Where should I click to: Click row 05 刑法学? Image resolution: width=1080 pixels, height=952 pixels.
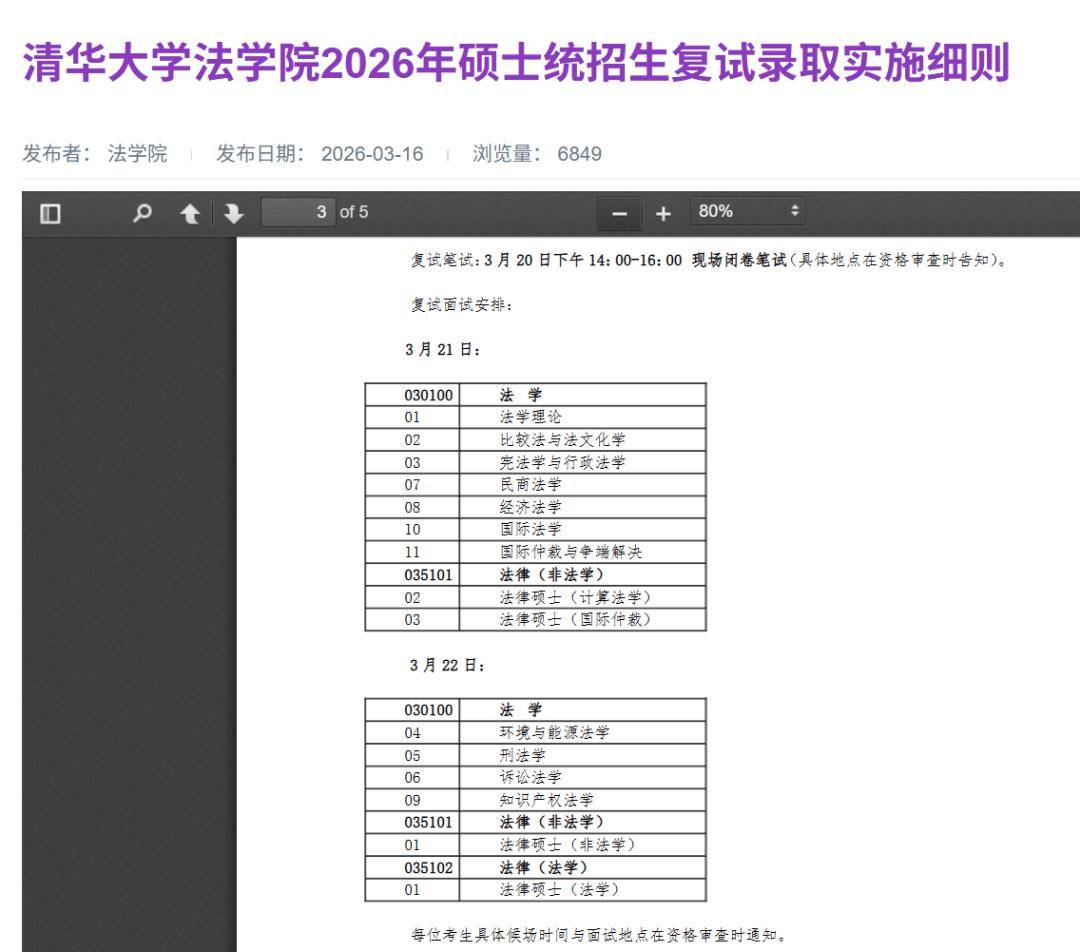pos(535,755)
